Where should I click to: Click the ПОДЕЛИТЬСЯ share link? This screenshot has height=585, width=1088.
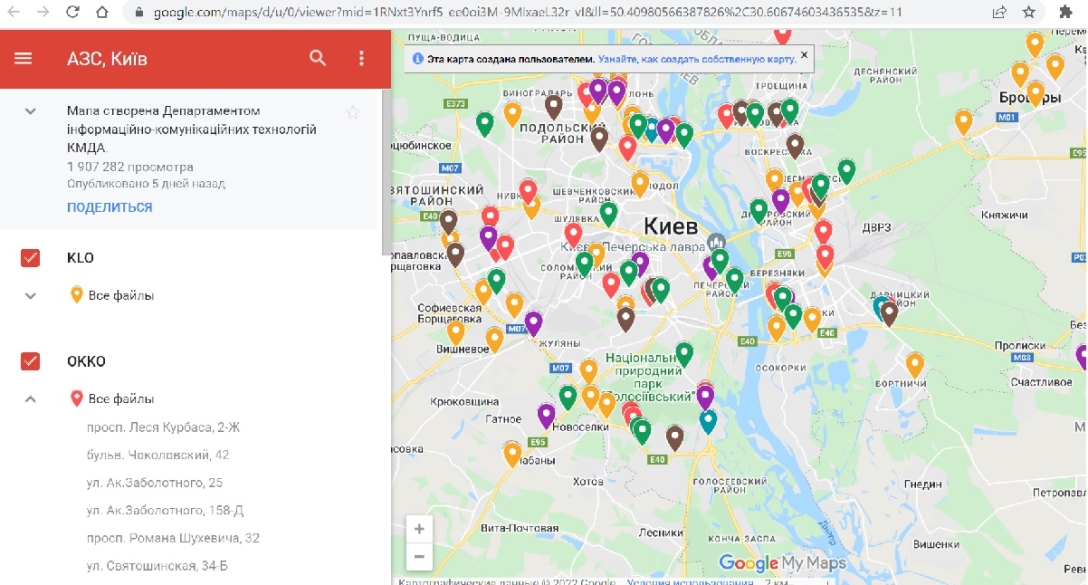coord(109,207)
